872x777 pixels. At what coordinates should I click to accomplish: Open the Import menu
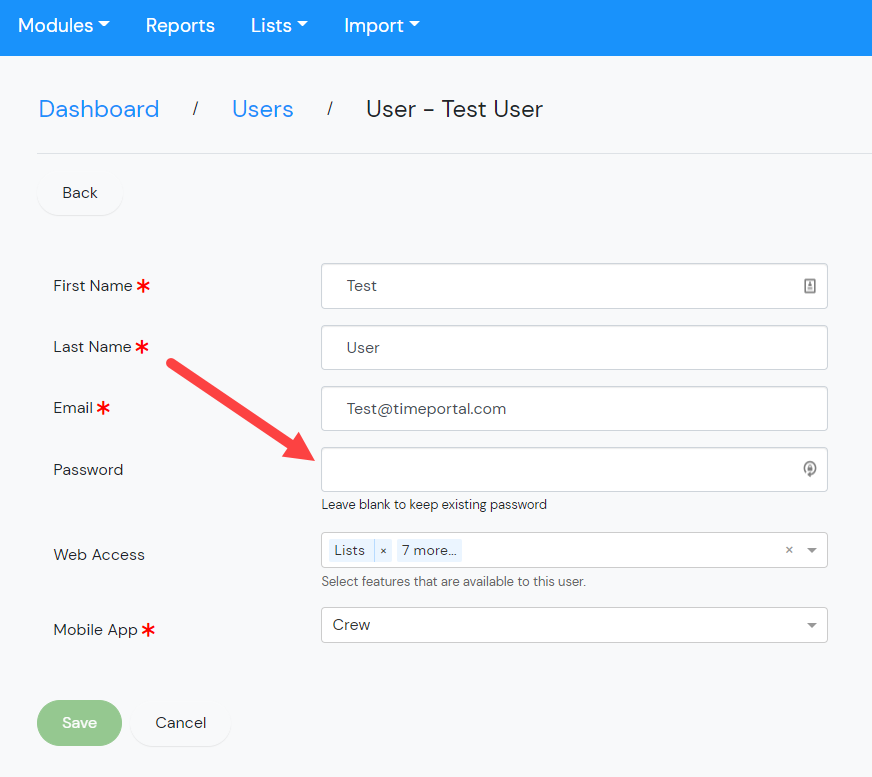click(382, 26)
